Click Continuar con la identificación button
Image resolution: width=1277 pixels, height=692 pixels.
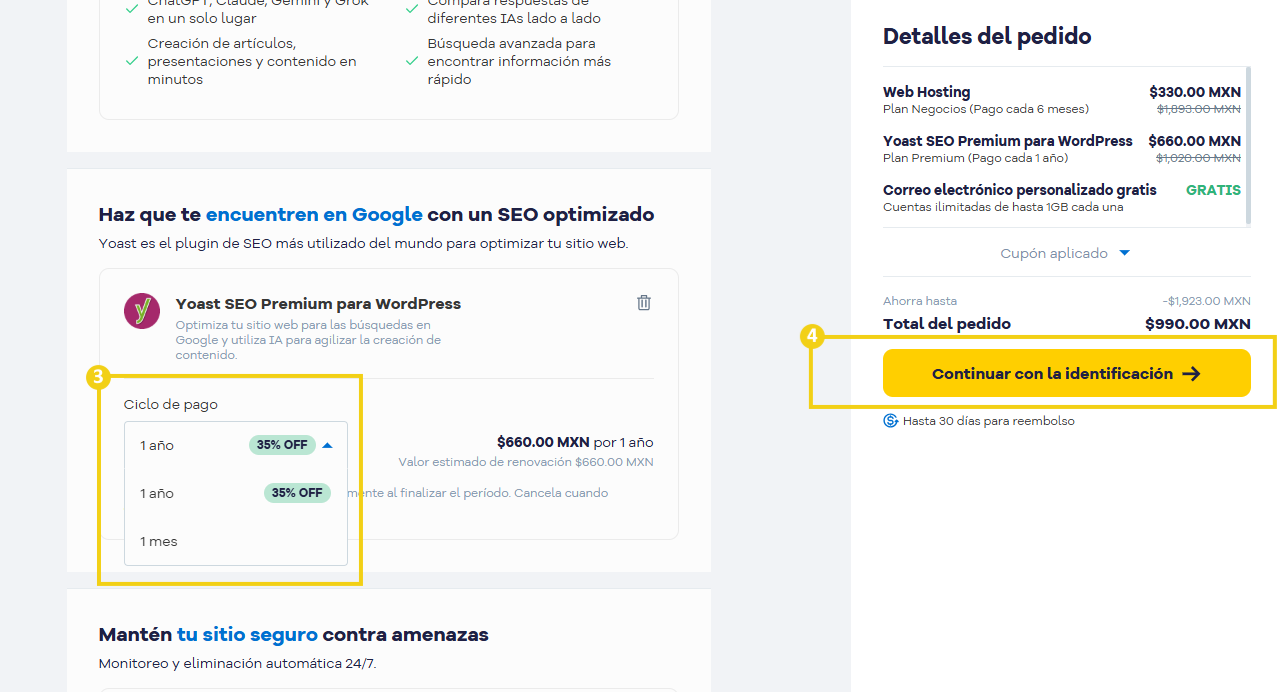1066,373
